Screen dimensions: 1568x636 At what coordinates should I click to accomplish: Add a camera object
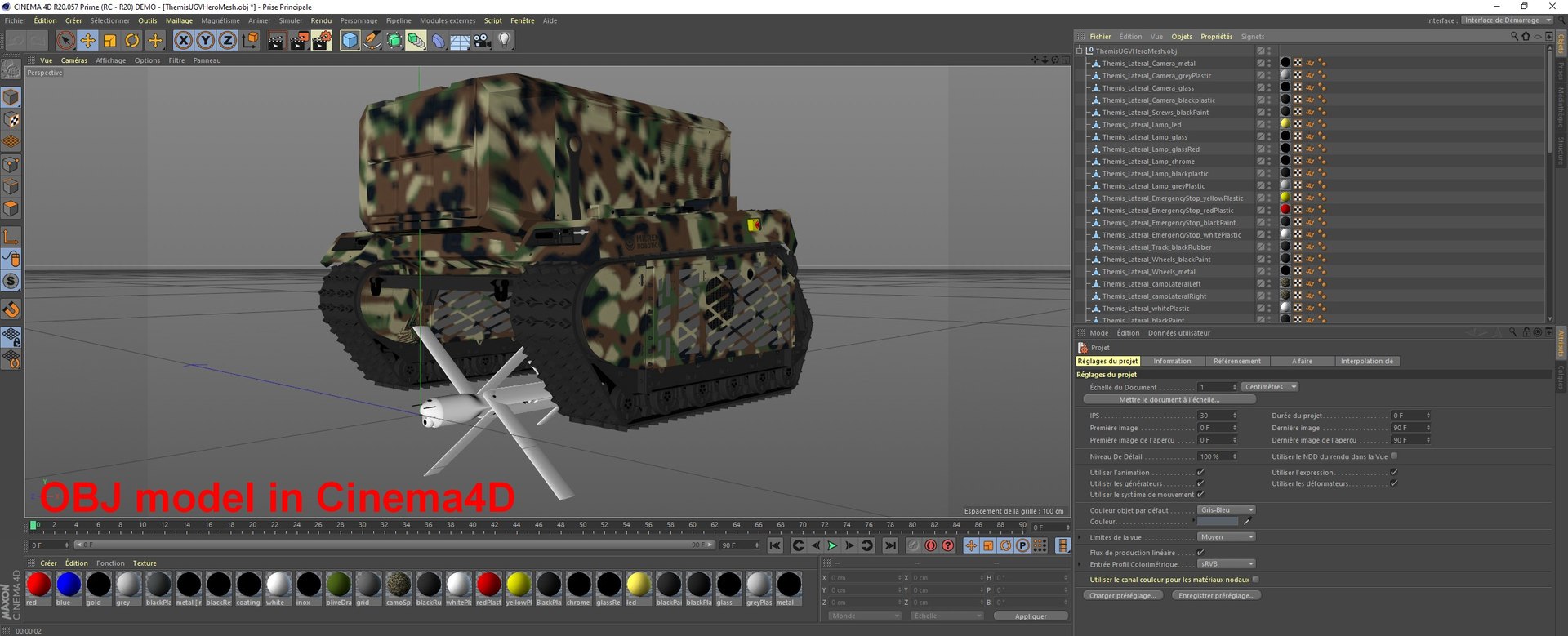(483, 40)
